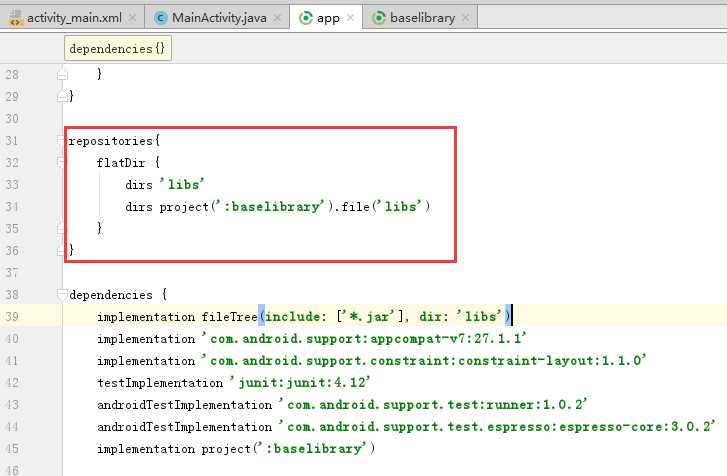Click the test:runner:1.0.2 dependency string
The width and height of the screenshot is (727, 476).
433,405
